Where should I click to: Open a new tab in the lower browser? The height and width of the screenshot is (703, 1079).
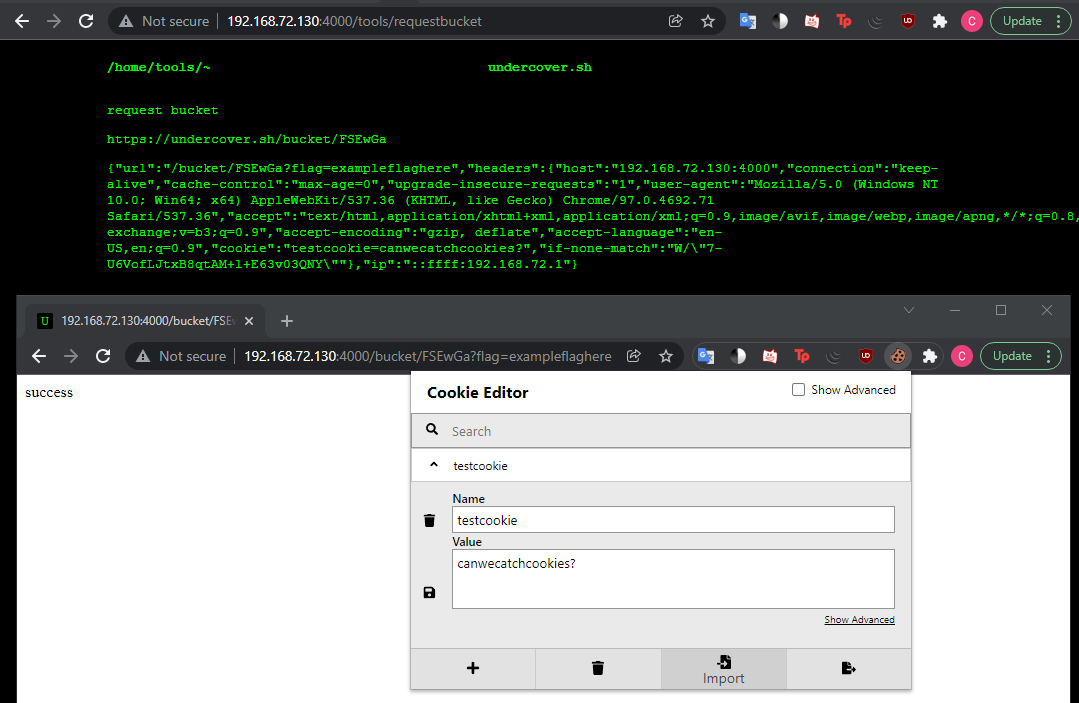(287, 321)
